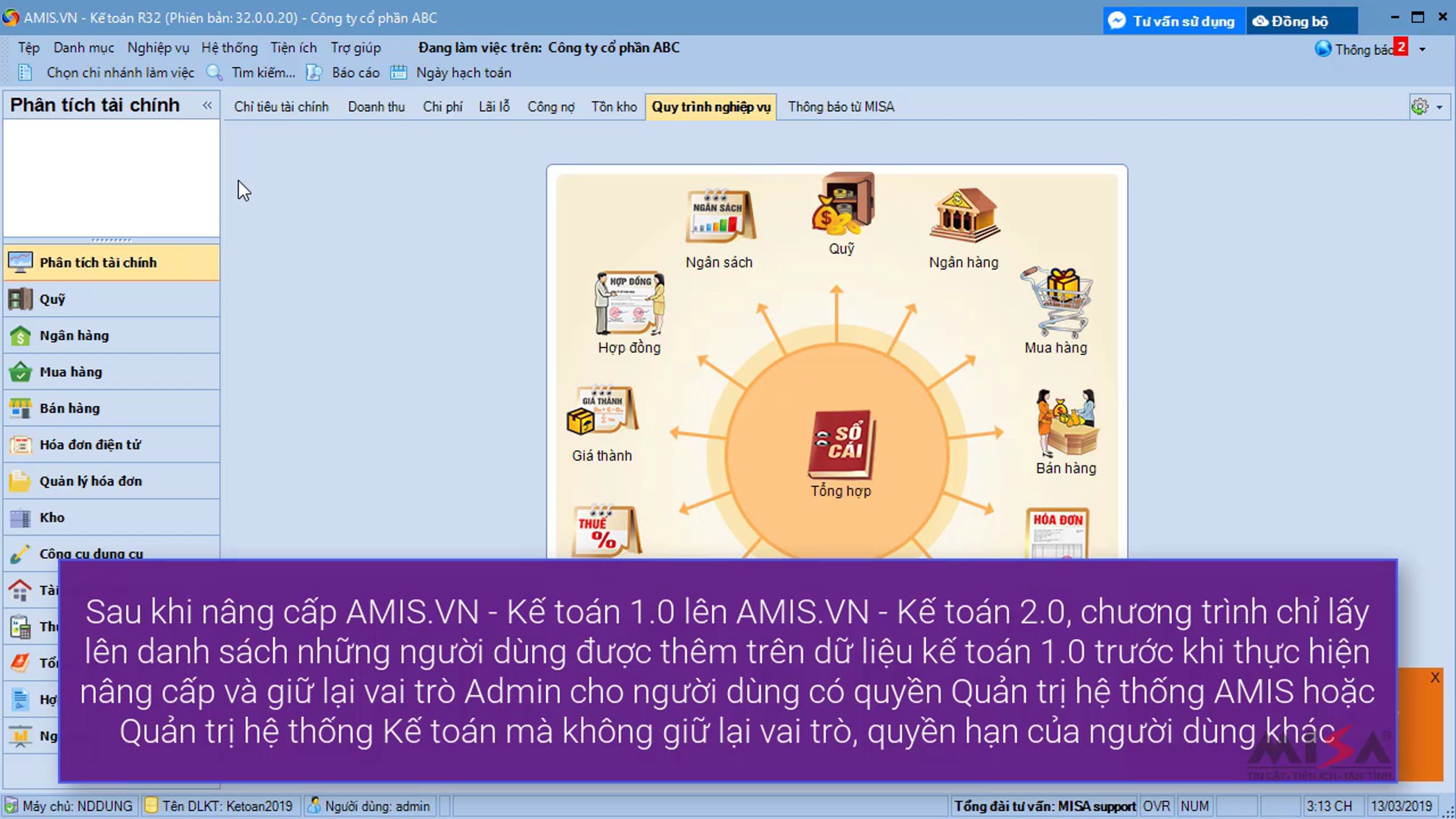Open the Mua hàng shopping cart icon

click(1057, 302)
